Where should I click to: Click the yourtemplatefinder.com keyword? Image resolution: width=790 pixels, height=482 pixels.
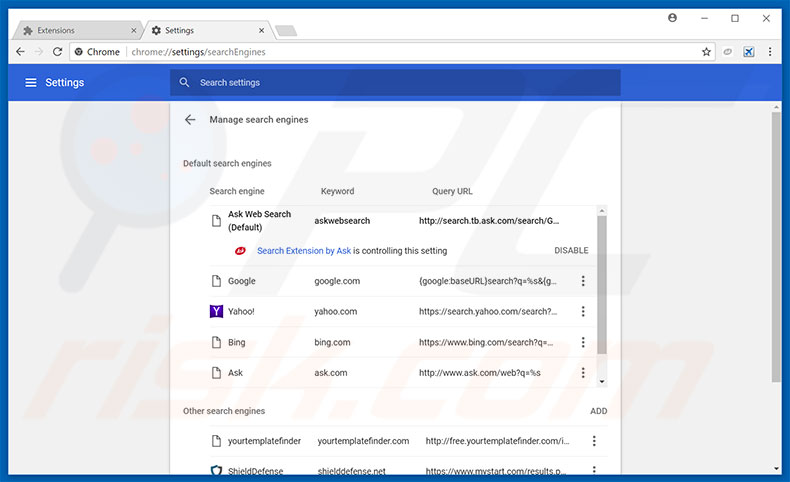tap(363, 441)
